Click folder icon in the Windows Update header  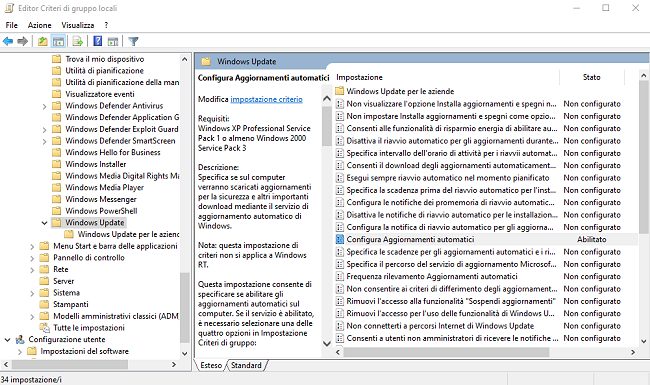206,62
